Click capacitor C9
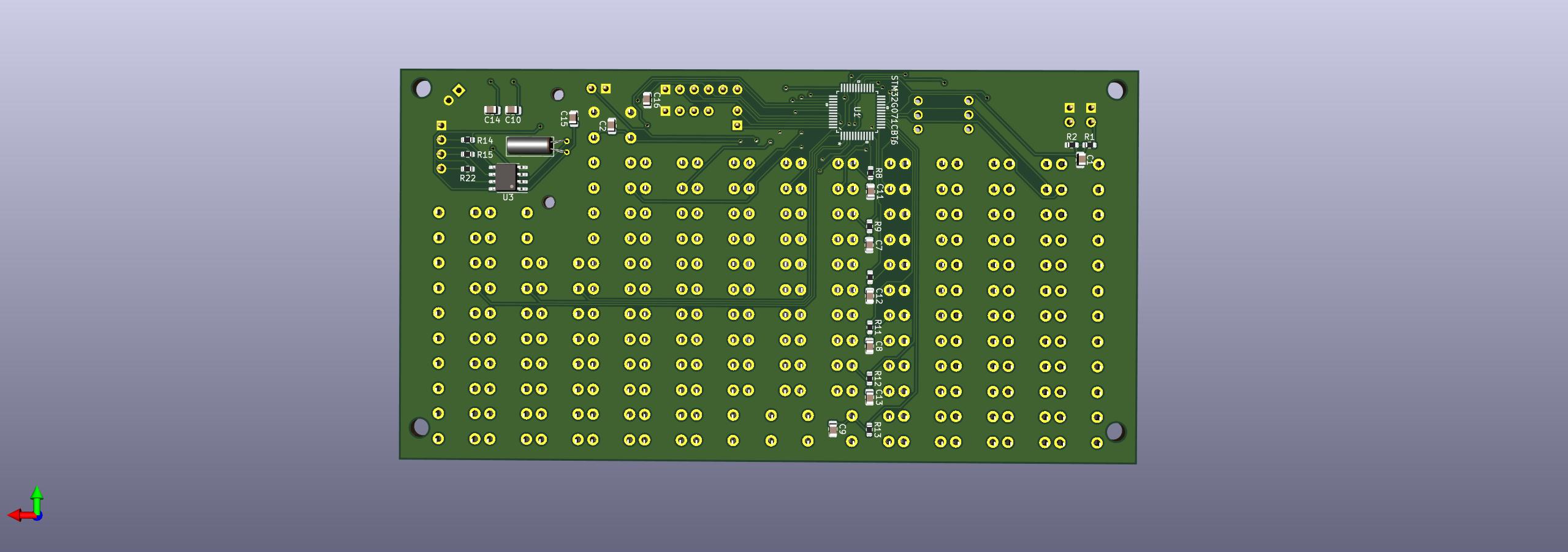This screenshot has width=1568, height=552. tap(832, 429)
